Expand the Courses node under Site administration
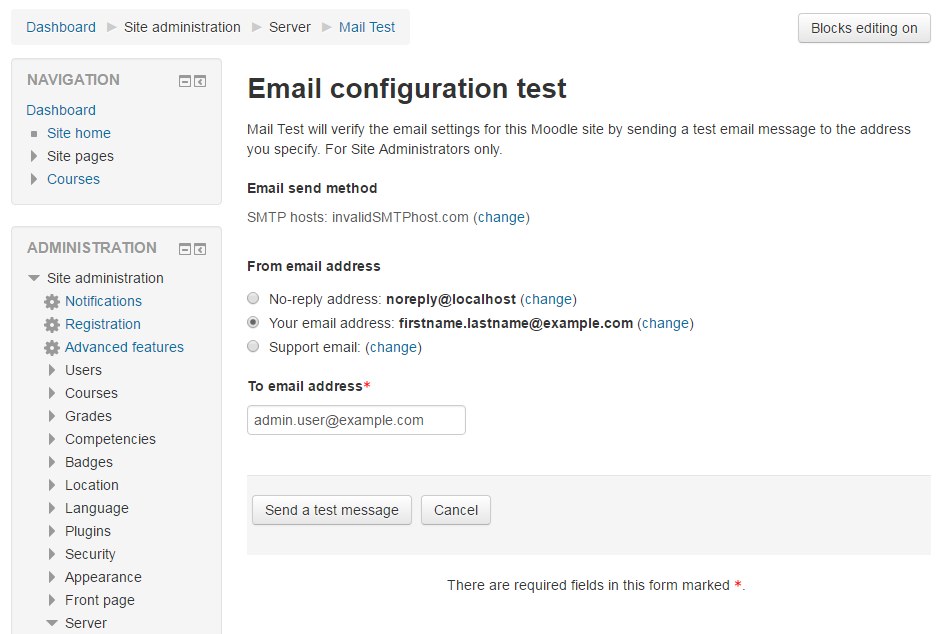This screenshot has width=940, height=634. point(52,393)
